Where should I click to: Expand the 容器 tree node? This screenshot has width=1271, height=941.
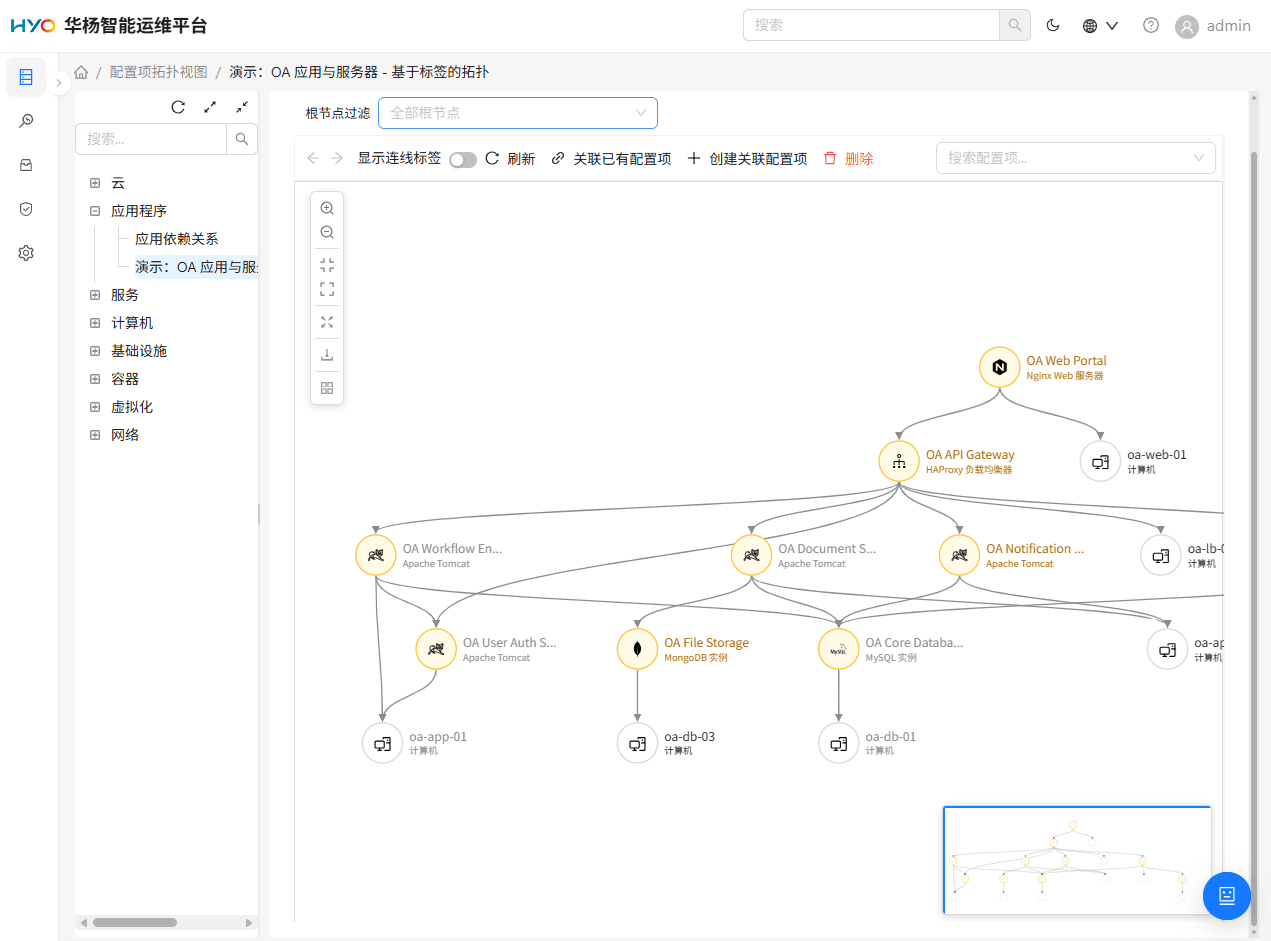point(95,379)
